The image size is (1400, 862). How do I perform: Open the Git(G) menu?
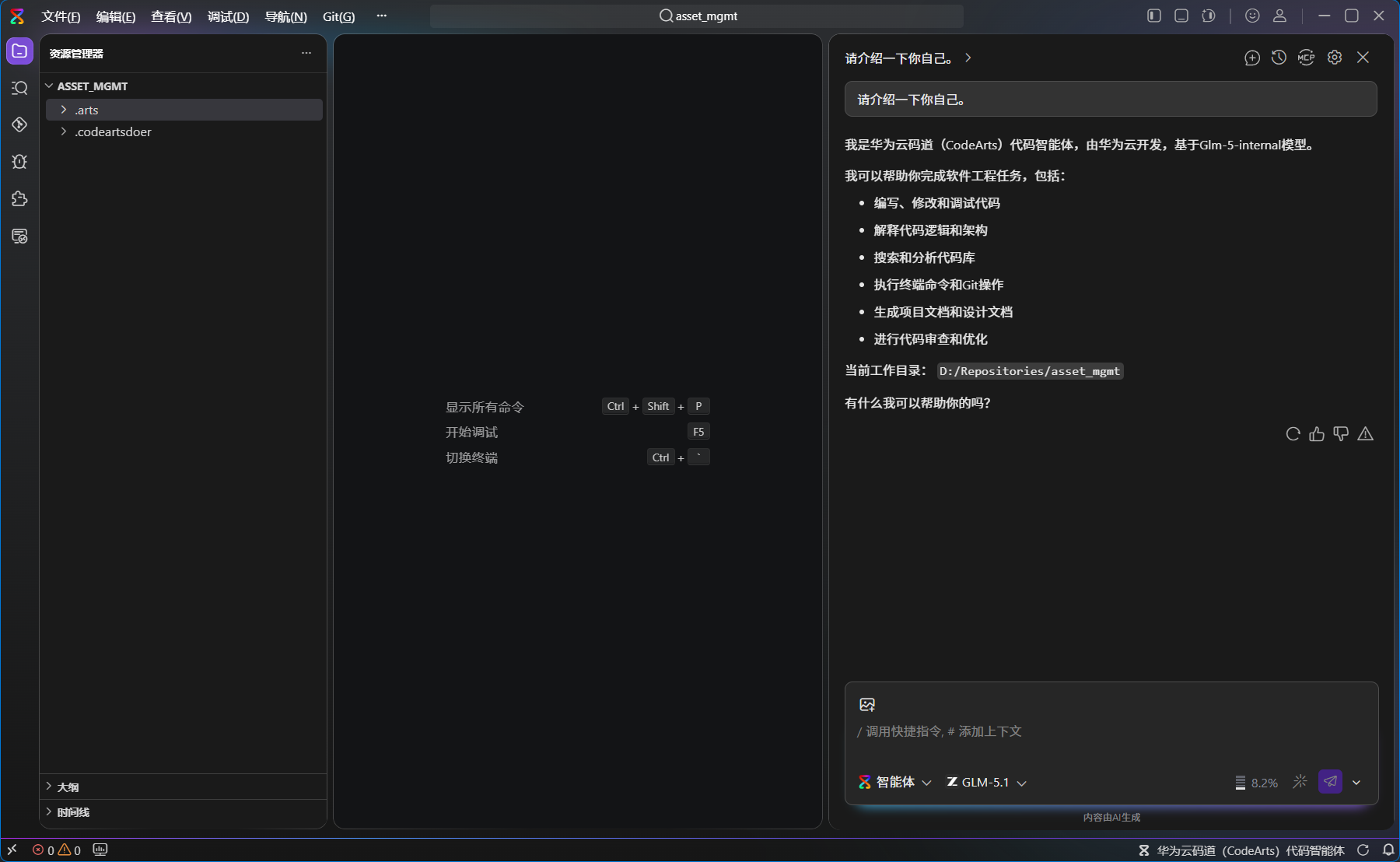(x=338, y=16)
